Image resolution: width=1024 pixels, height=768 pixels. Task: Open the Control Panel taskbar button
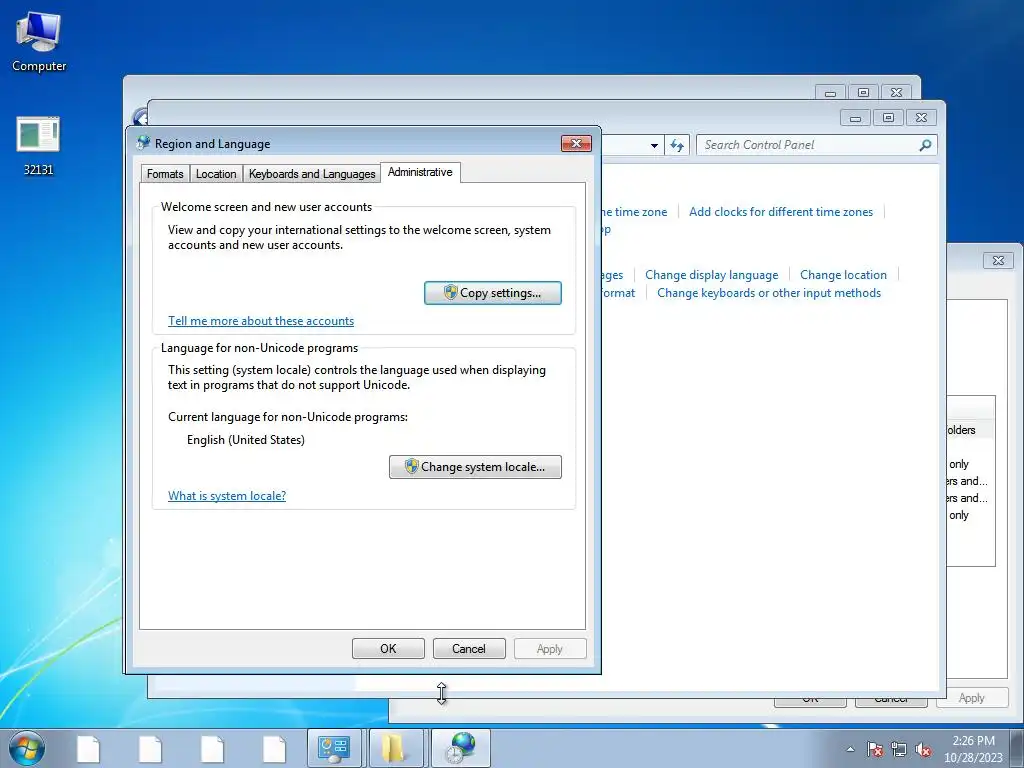click(334, 748)
